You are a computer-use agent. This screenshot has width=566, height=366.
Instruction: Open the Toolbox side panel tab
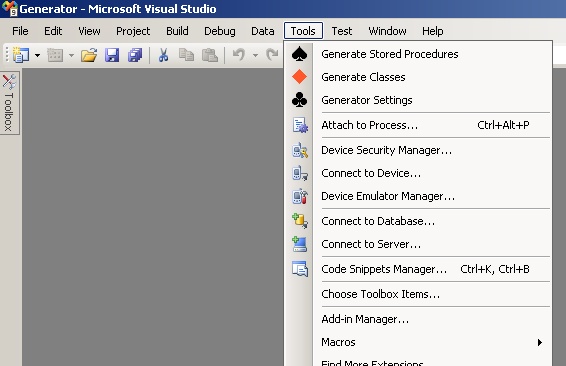tap(9, 103)
